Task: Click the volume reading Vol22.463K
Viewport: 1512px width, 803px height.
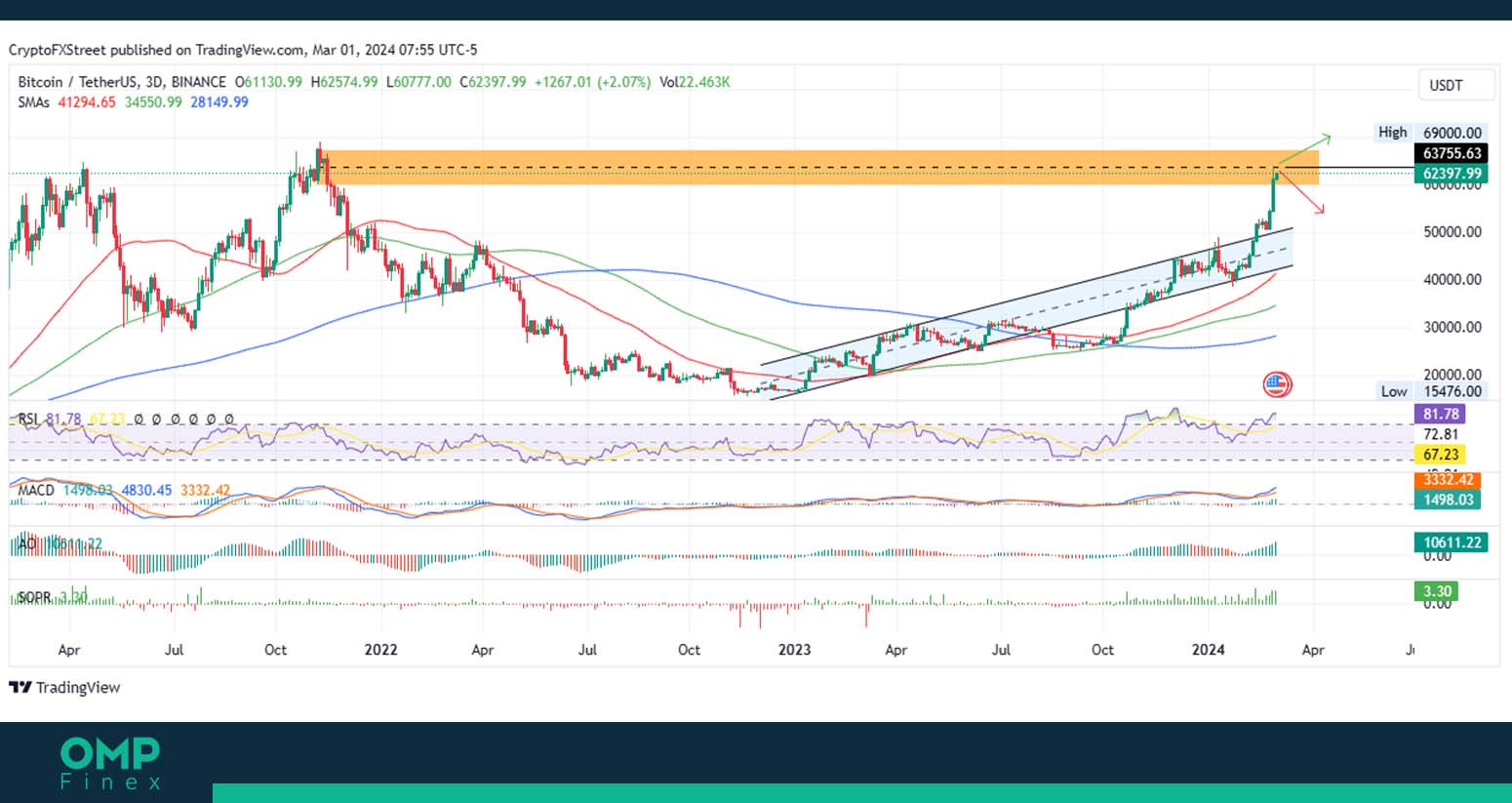Action: pos(695,82)
